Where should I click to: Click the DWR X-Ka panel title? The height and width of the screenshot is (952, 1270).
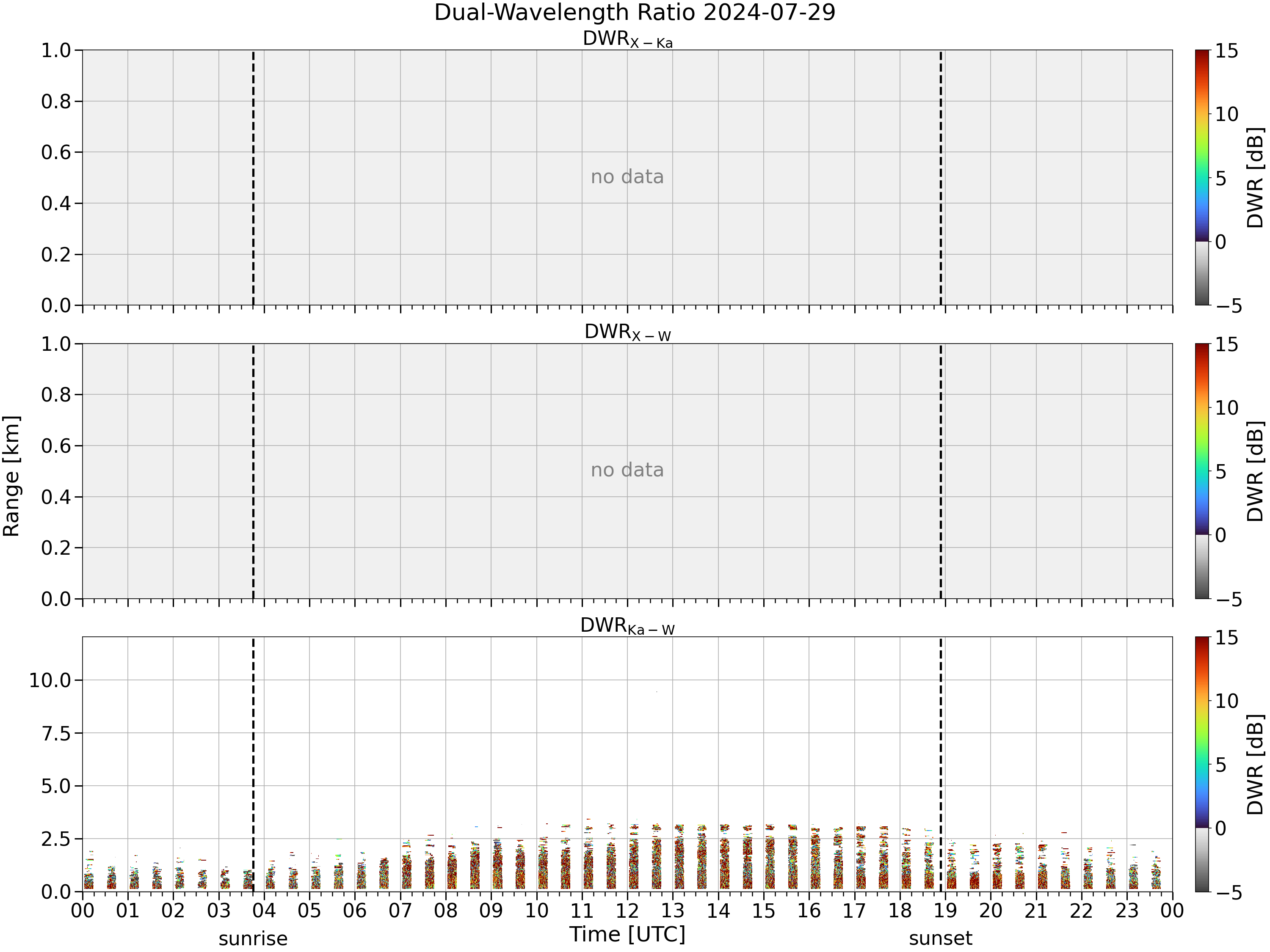pos(627,39)
